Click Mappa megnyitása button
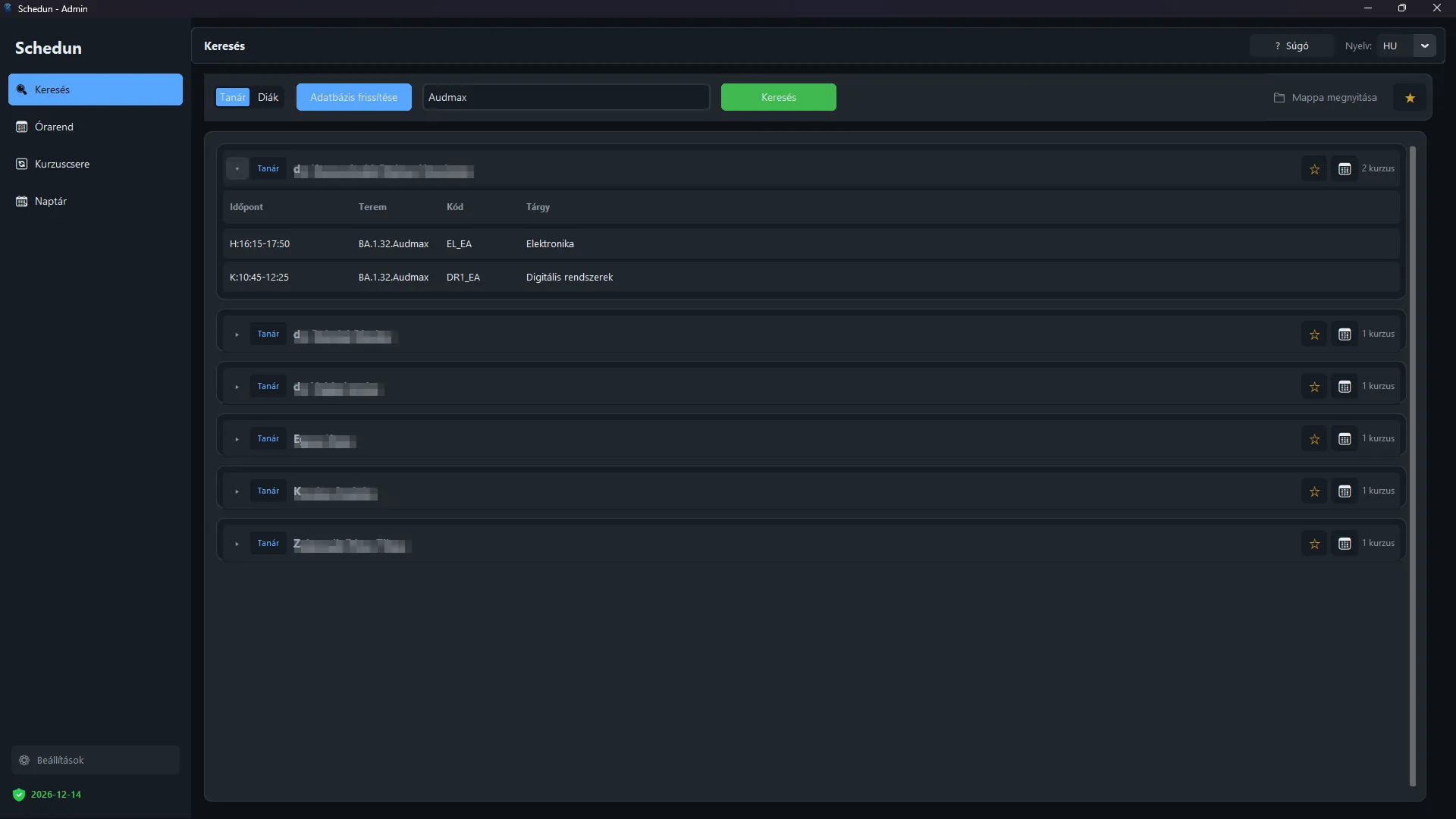Viewport: 1456px width, 819px height. point(1326,97)
